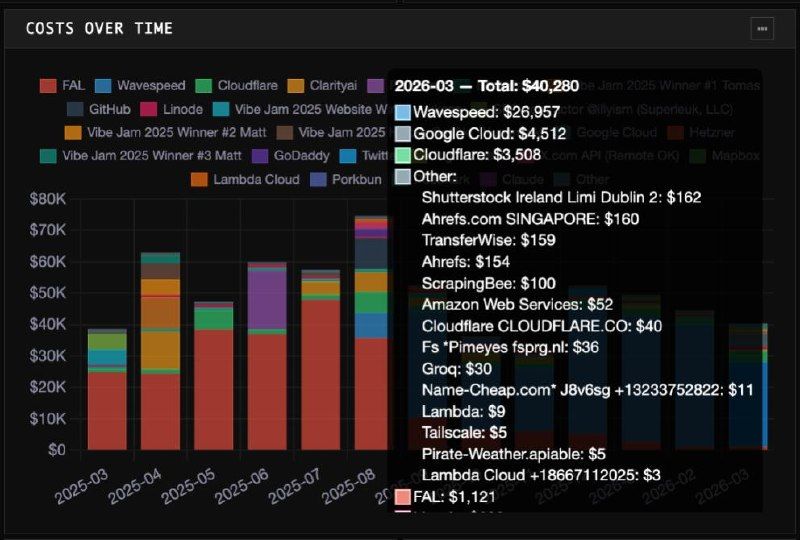Click 'Ahrefs.com SINGAPORE: $160' entry
800x540 pixels.
(530, 219)
